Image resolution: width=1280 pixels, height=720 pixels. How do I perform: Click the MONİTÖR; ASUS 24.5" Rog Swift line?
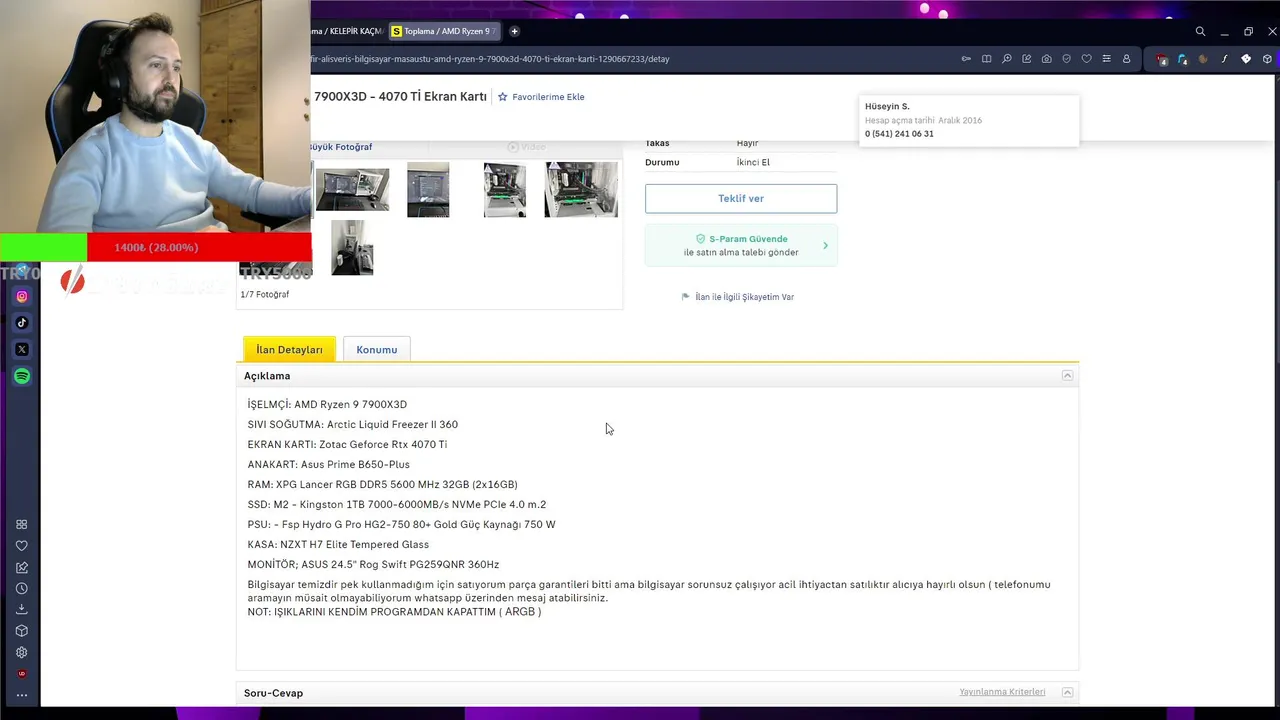[373, 565]
